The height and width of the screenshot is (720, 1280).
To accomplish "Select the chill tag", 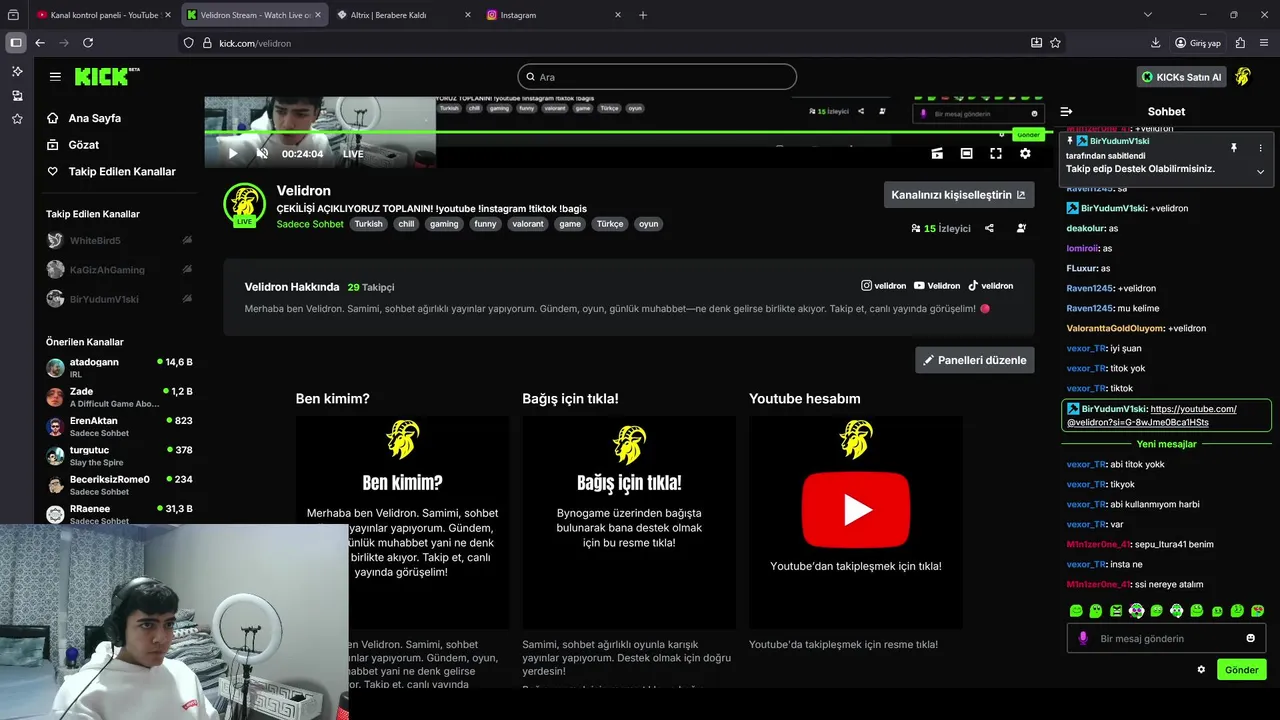I will click(406, 224).
